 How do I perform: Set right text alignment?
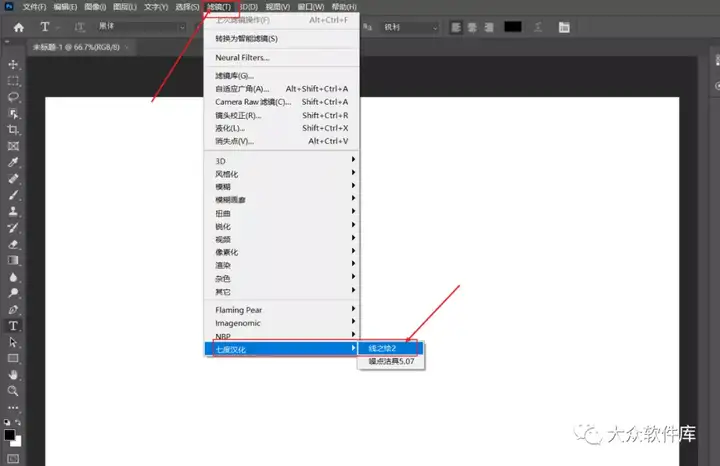coord(489,27)
